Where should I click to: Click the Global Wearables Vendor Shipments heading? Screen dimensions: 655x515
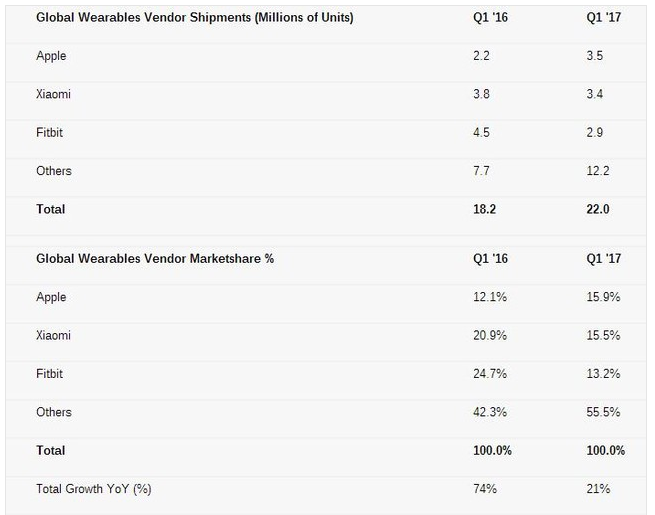pyautogui.click(x=195, y=18)
